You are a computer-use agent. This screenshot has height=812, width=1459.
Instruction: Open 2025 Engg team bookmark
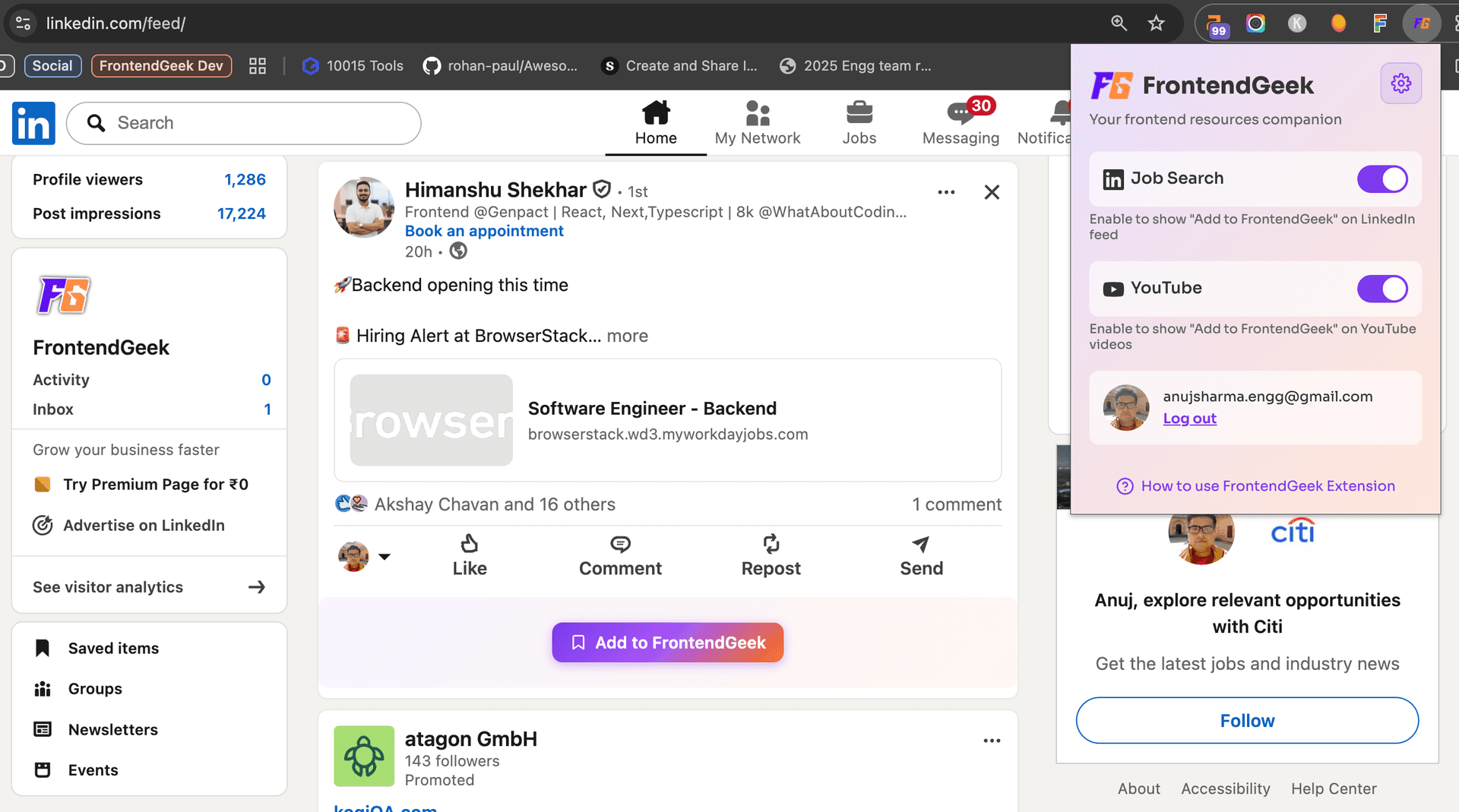point(856,66)
